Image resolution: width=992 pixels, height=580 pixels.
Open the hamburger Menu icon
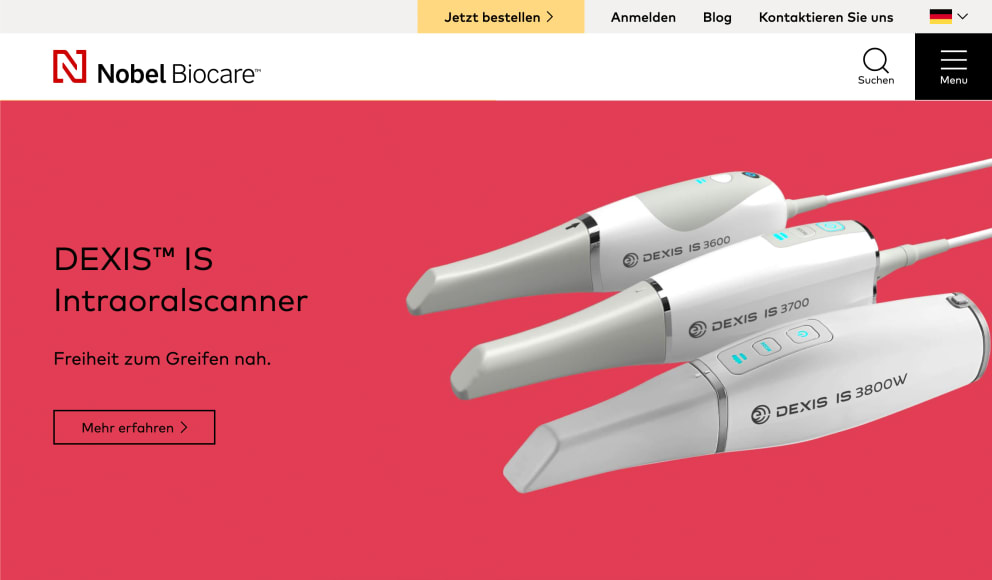(953, 60)
